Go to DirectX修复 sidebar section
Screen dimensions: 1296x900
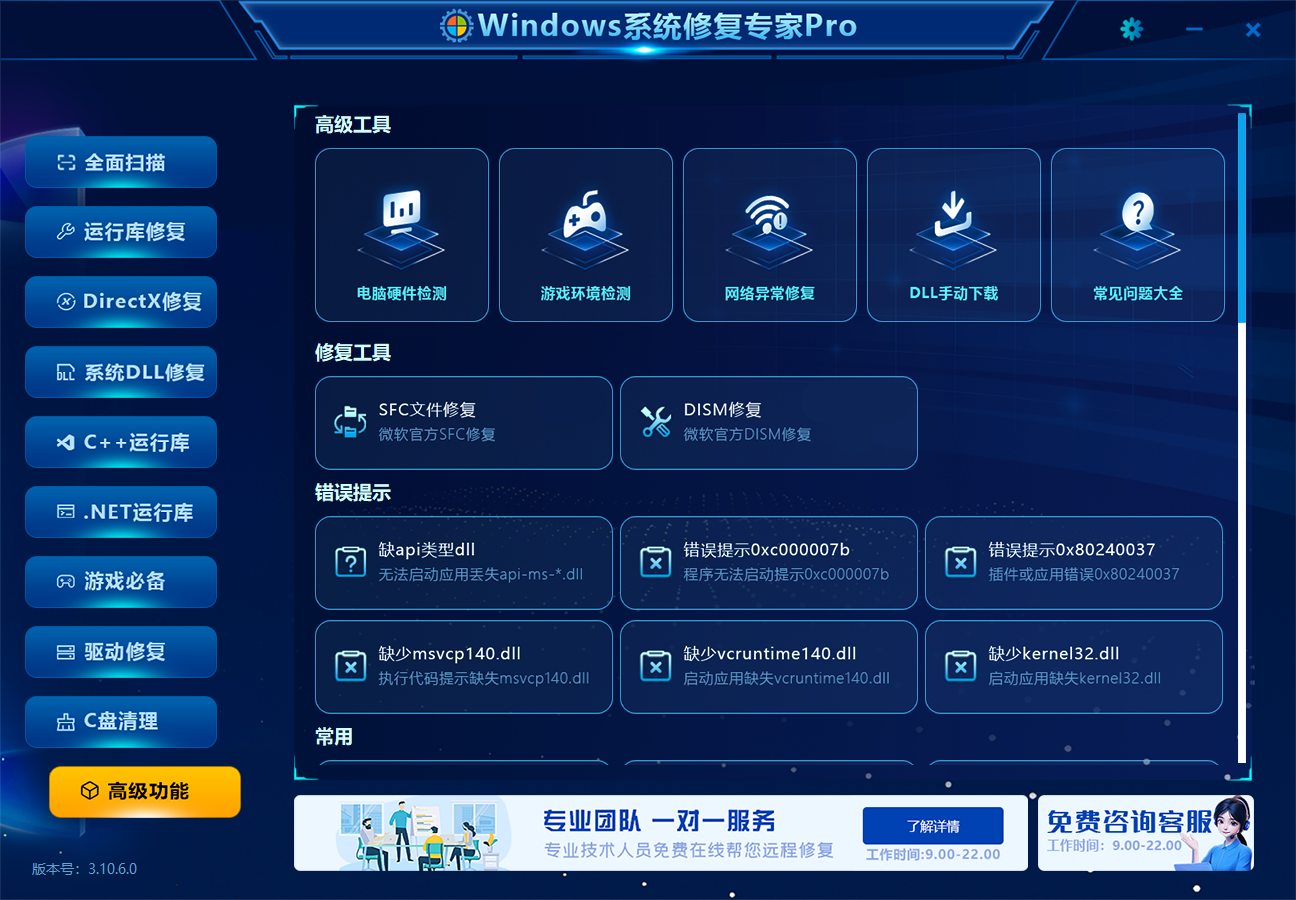click(x=121, y=302)
